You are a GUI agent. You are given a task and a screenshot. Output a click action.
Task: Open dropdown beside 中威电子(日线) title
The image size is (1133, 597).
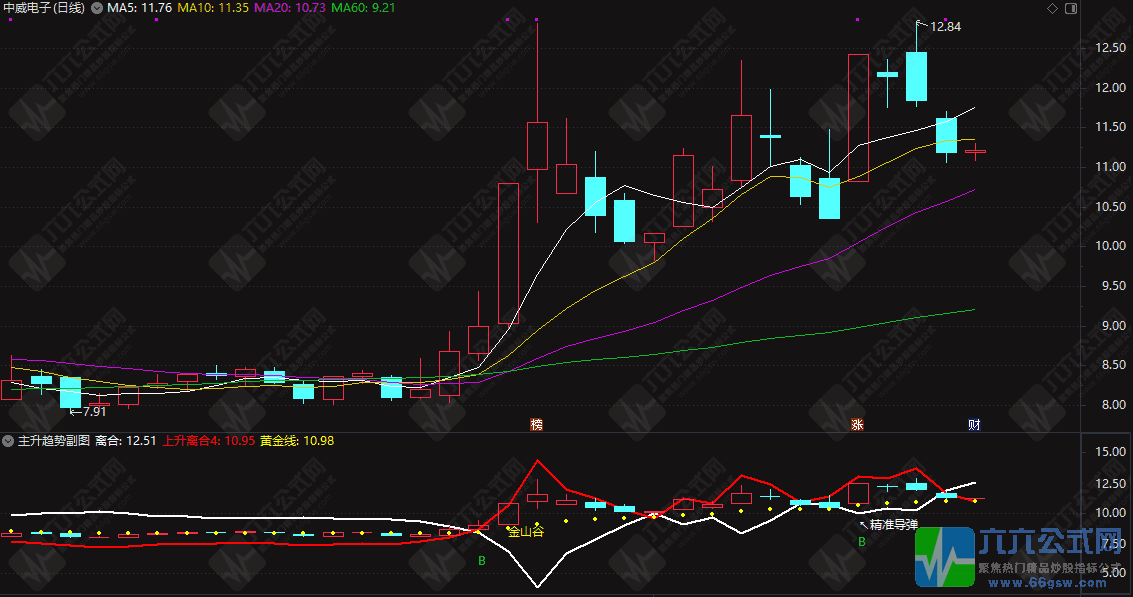pos(97,8)
